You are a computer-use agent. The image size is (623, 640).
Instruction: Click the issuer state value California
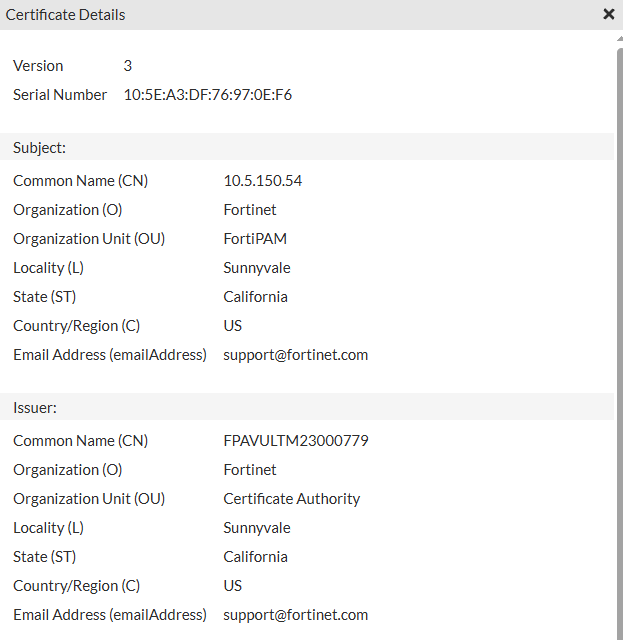pyautogui.click(x=256, y=557)
